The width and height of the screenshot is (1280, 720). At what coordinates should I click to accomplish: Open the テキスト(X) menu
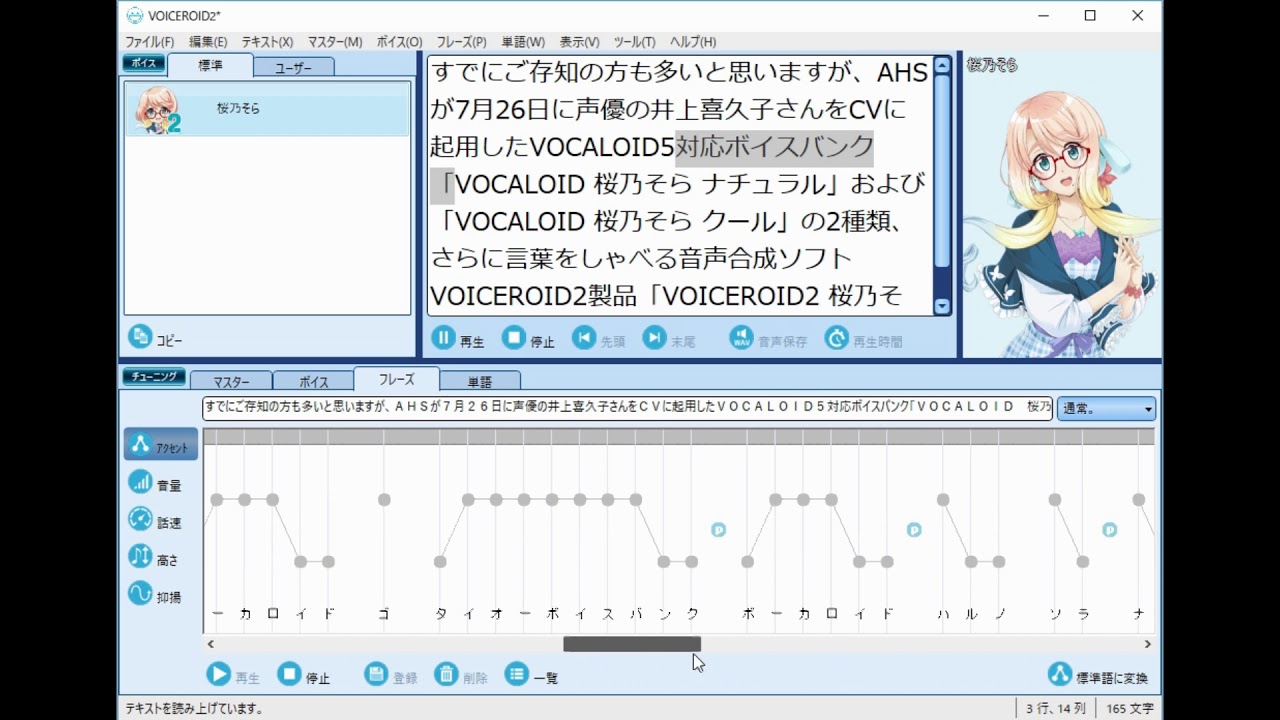click(x=267, y=42)
